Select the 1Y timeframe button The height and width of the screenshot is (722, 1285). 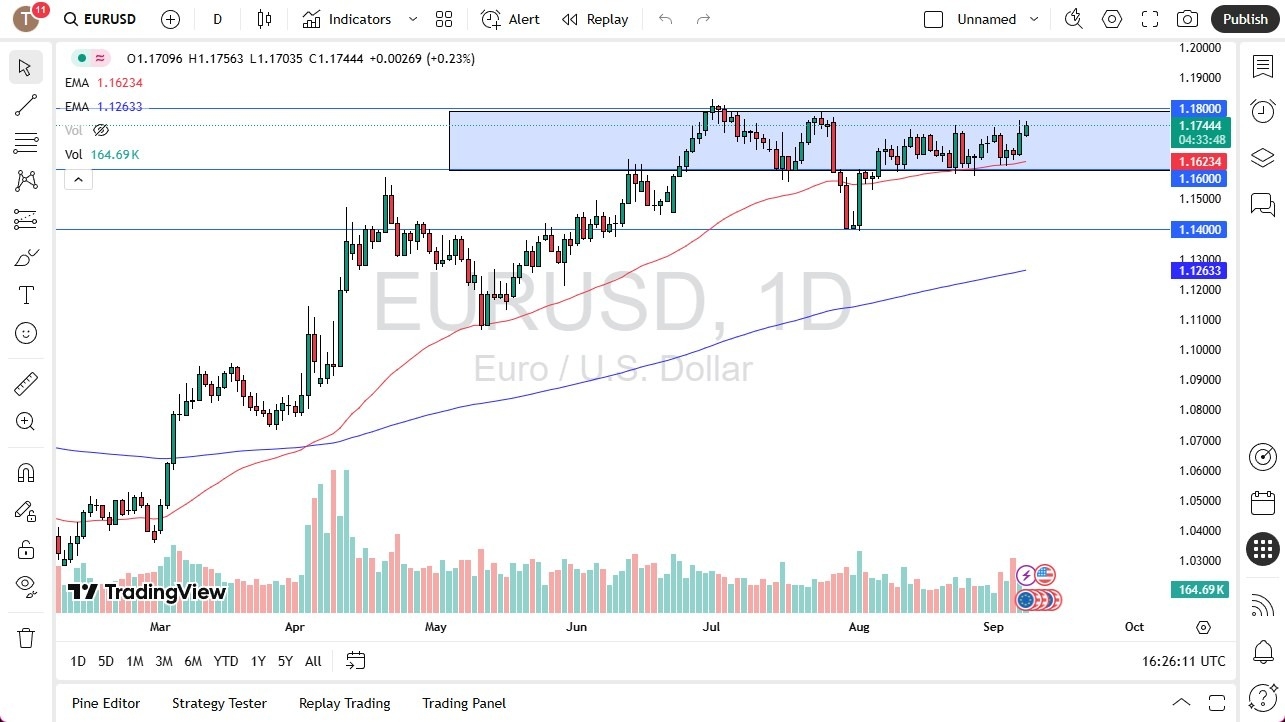click(x=257, y=661)
